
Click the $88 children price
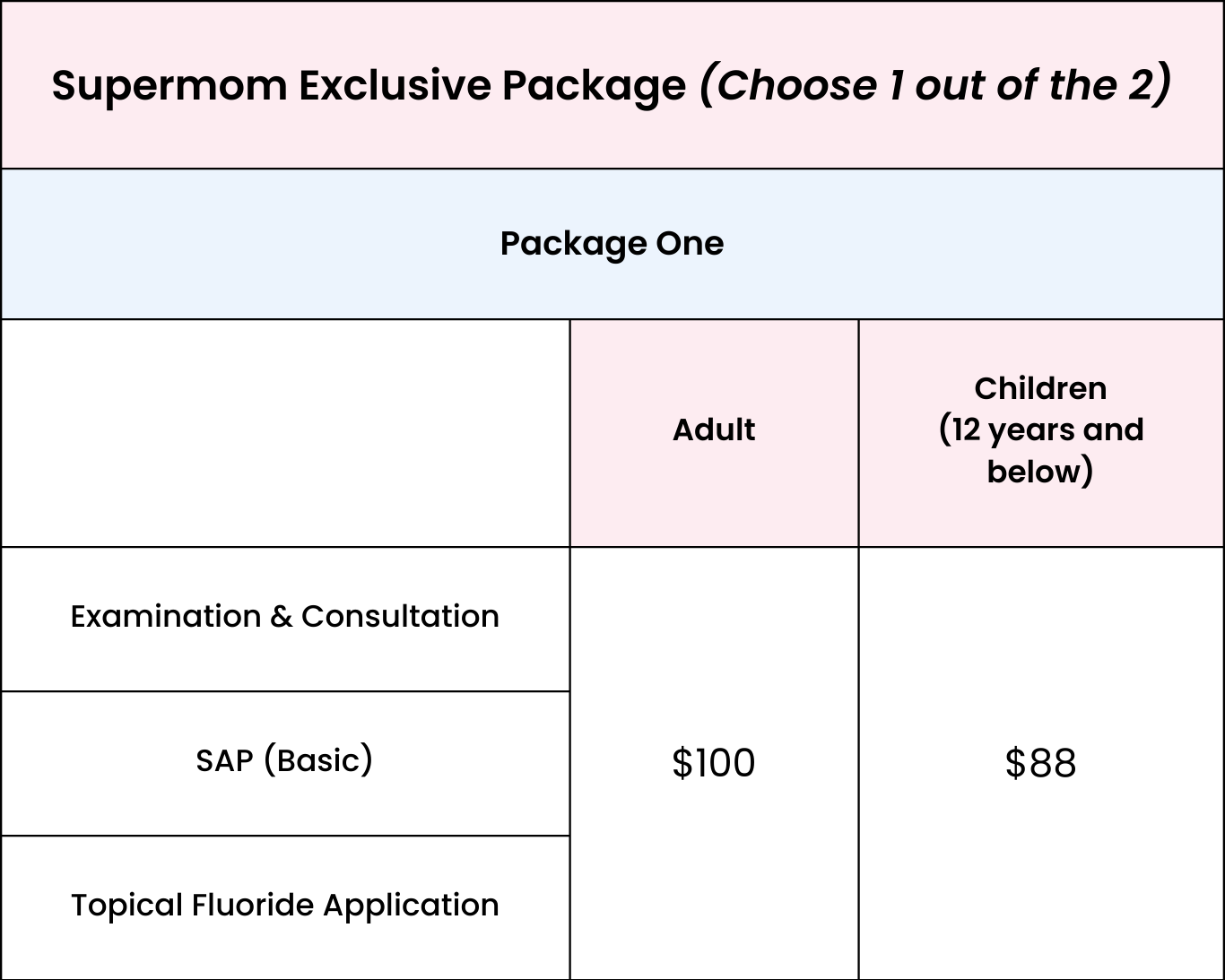click(1040, 763)
